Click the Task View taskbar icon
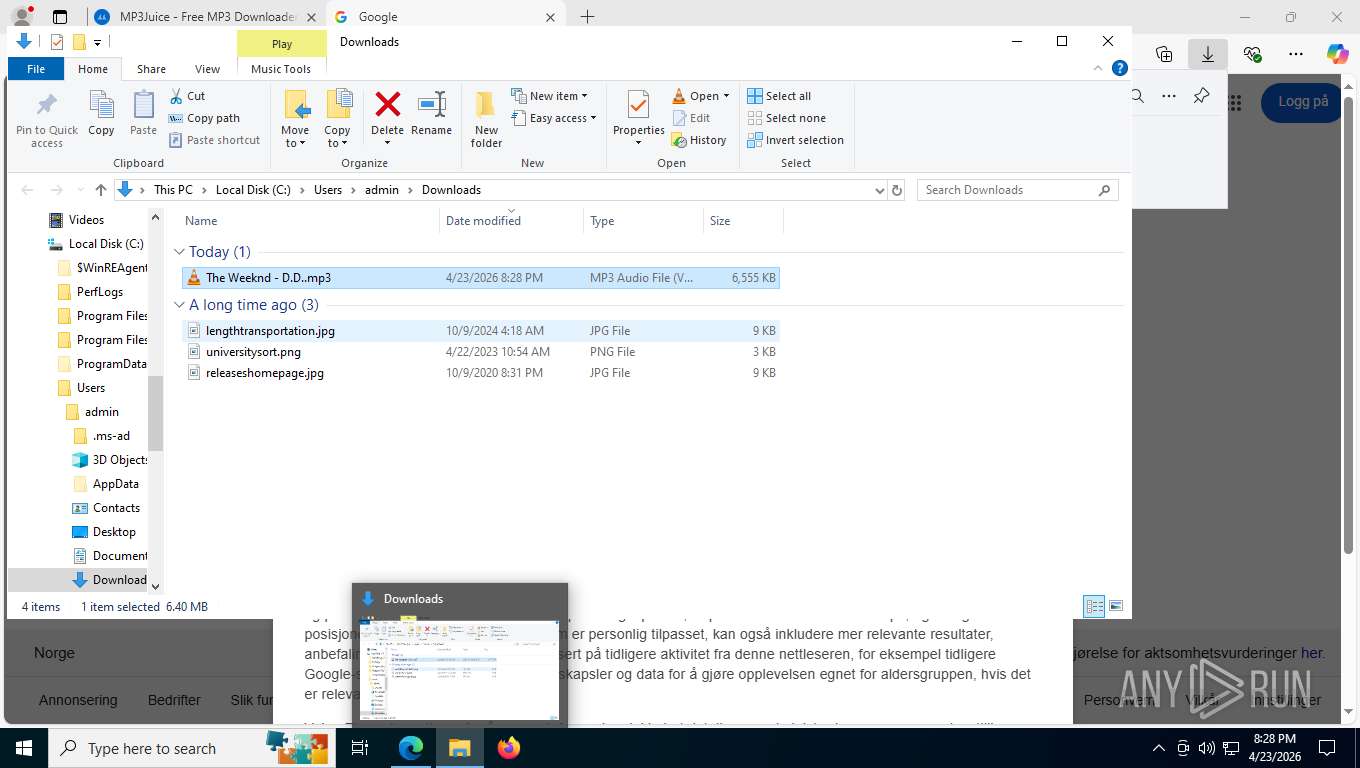The height and width of the screenshot is (768, 1360). tap(360, 748)
